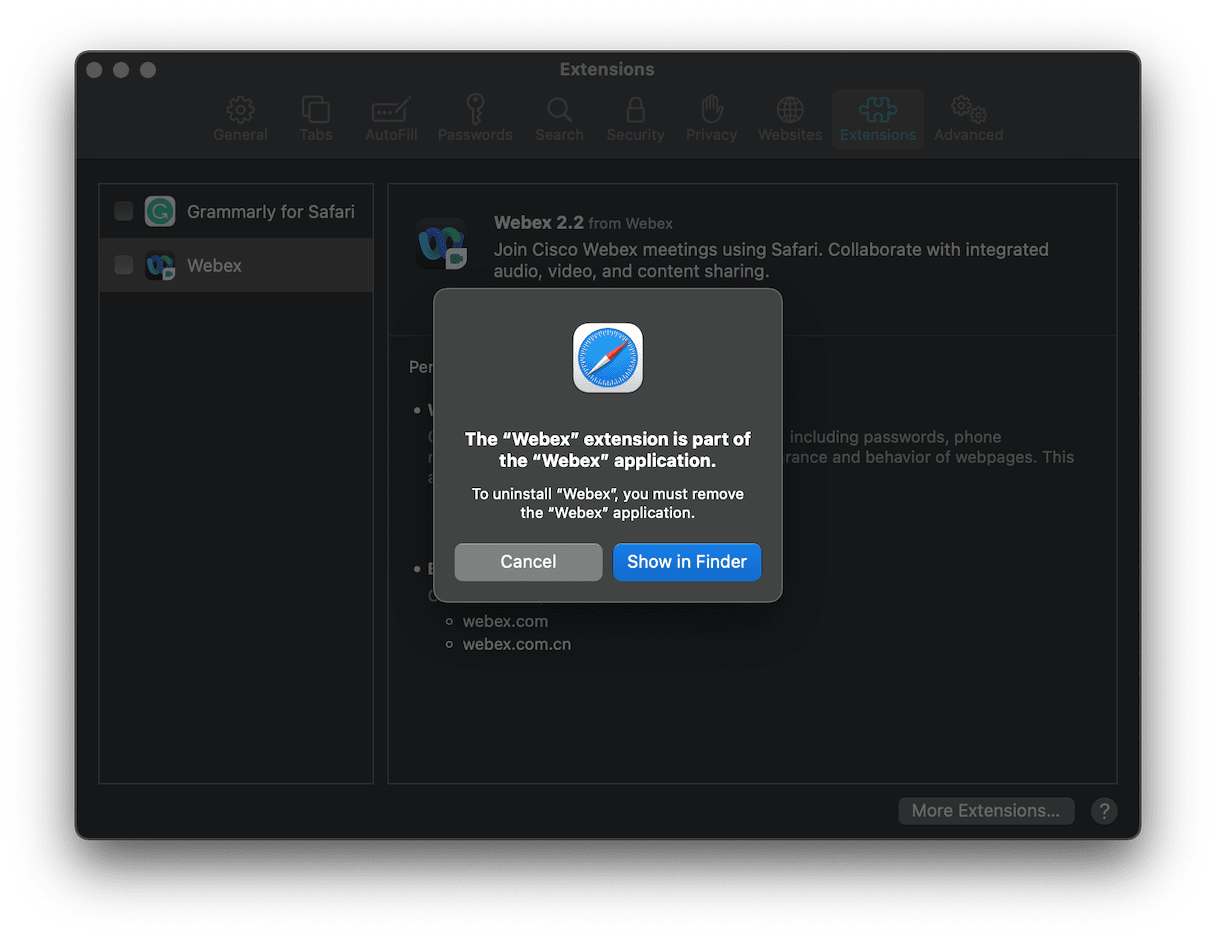Select the Extensions tab
Image resolution: width=1216 pixels, height=939 pixels.
tap(878, 119)
